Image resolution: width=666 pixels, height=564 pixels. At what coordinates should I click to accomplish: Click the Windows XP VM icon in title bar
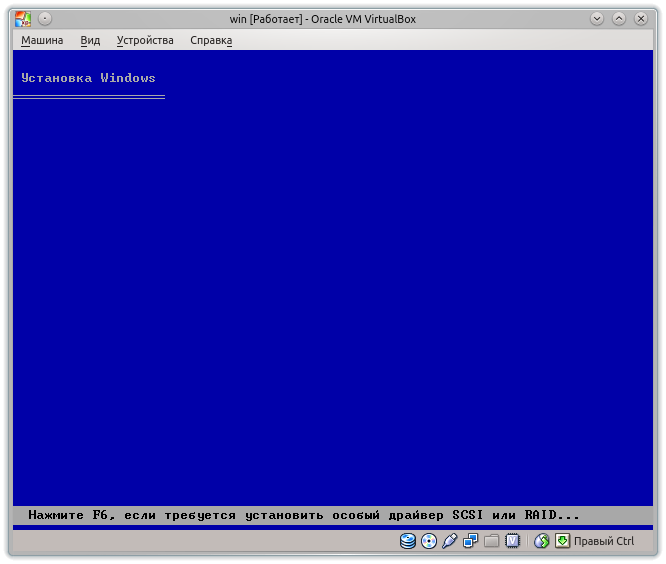(x=23, y=19)
